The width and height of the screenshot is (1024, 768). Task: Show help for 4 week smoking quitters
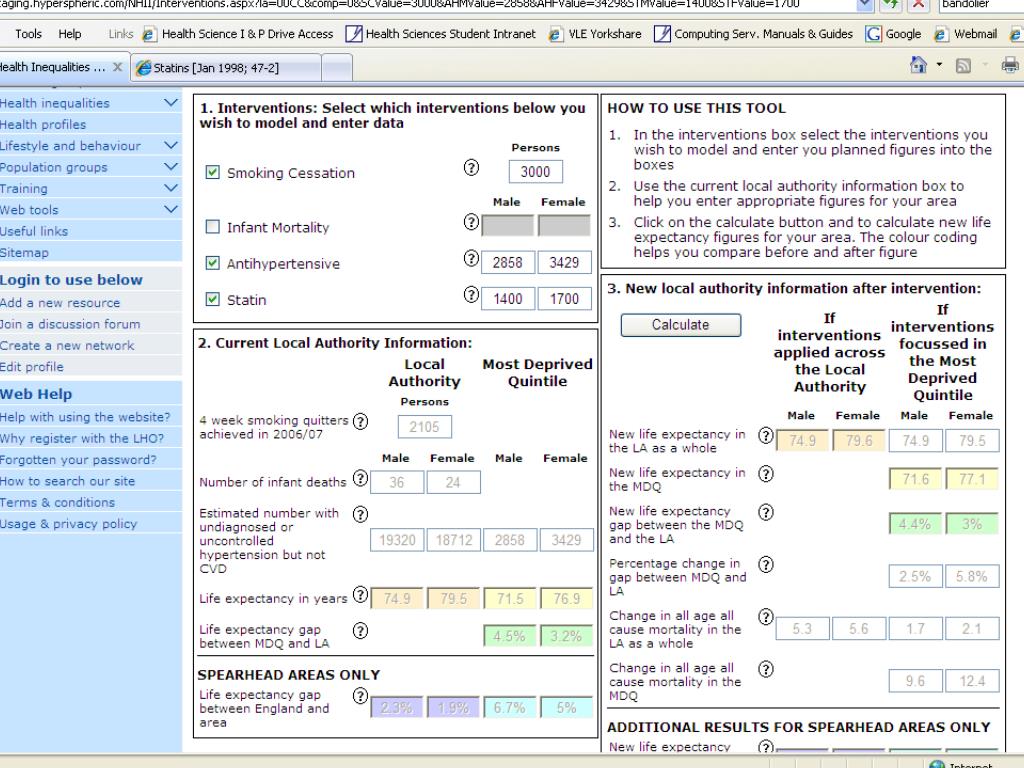point(360,421)
